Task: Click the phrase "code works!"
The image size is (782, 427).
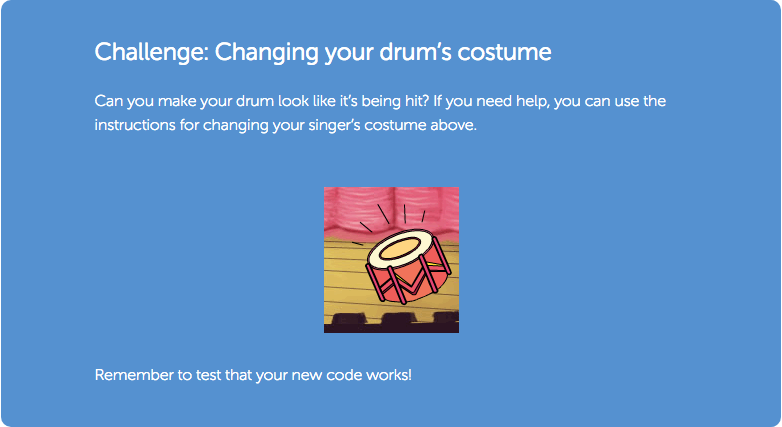Action: tap(369, 375)
